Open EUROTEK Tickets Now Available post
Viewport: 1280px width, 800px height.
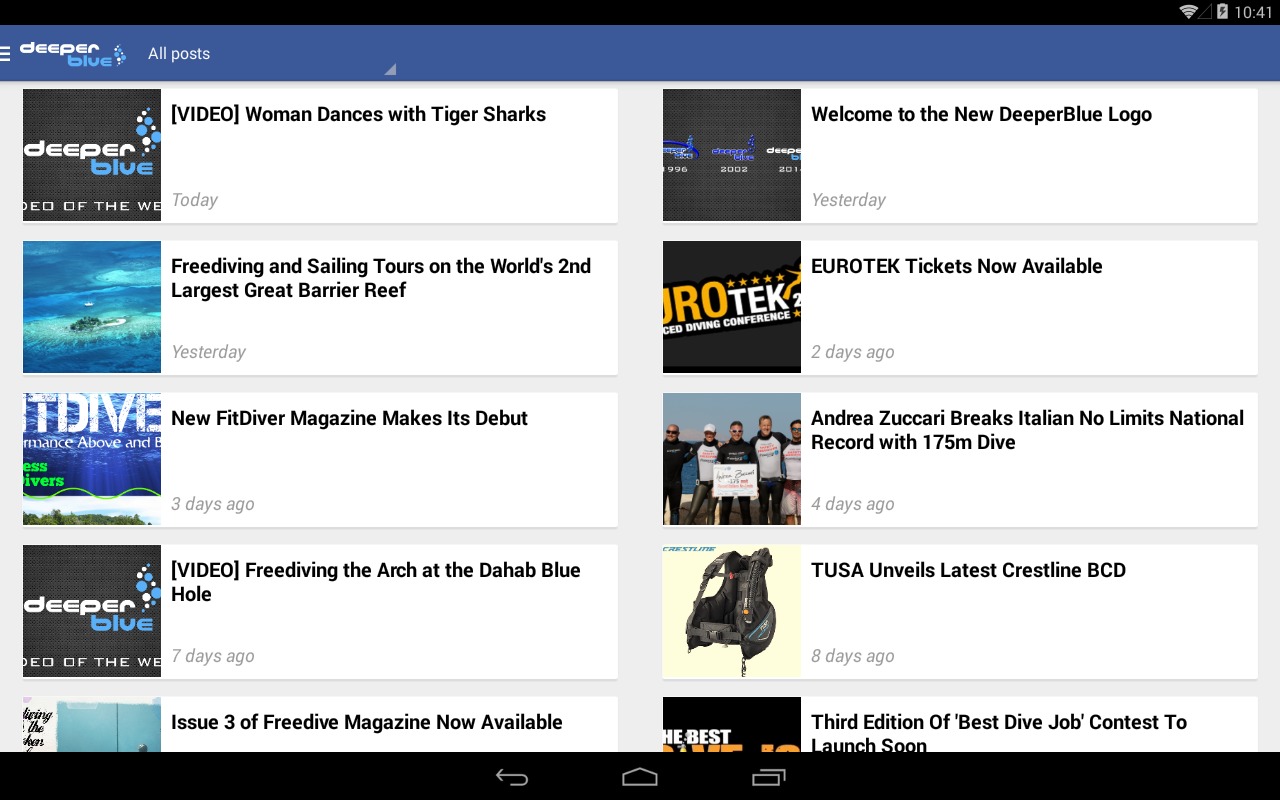click(960, 307)
